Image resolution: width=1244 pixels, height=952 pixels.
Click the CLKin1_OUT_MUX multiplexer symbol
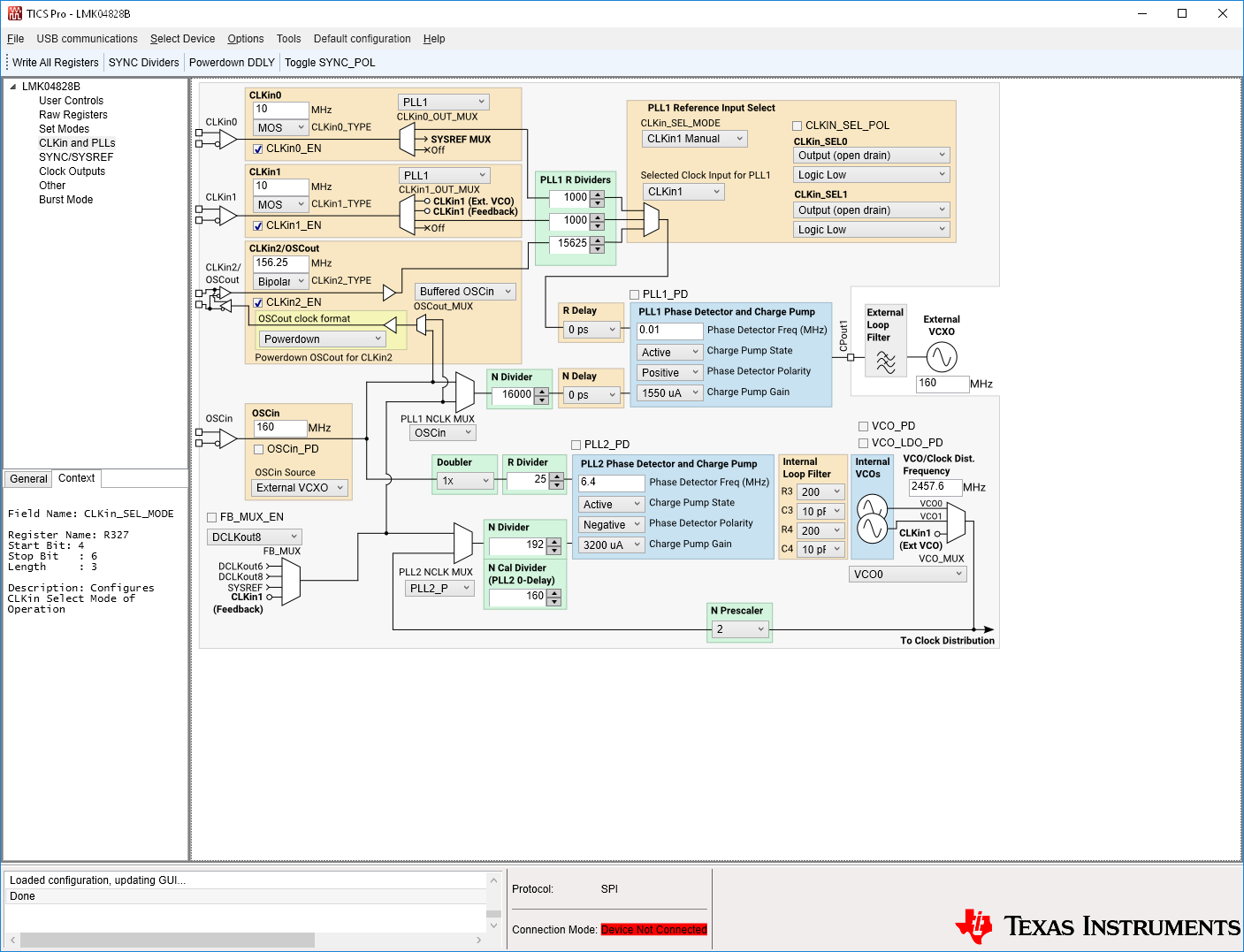click(x=407, y=215)
